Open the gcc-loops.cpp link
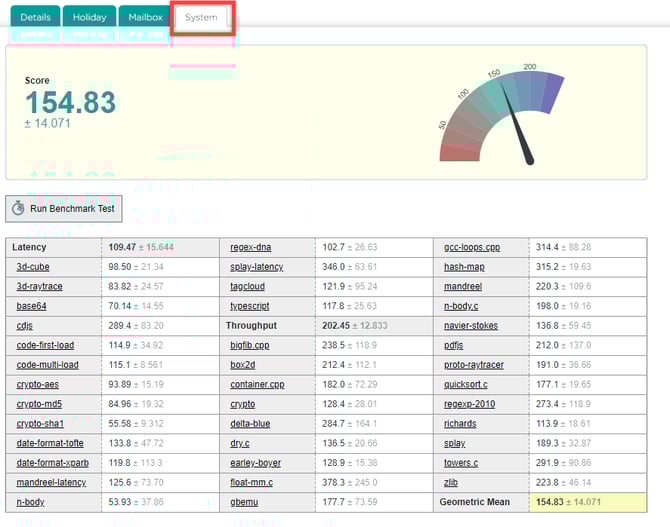The image size is (670, 527). pos(471,247)
